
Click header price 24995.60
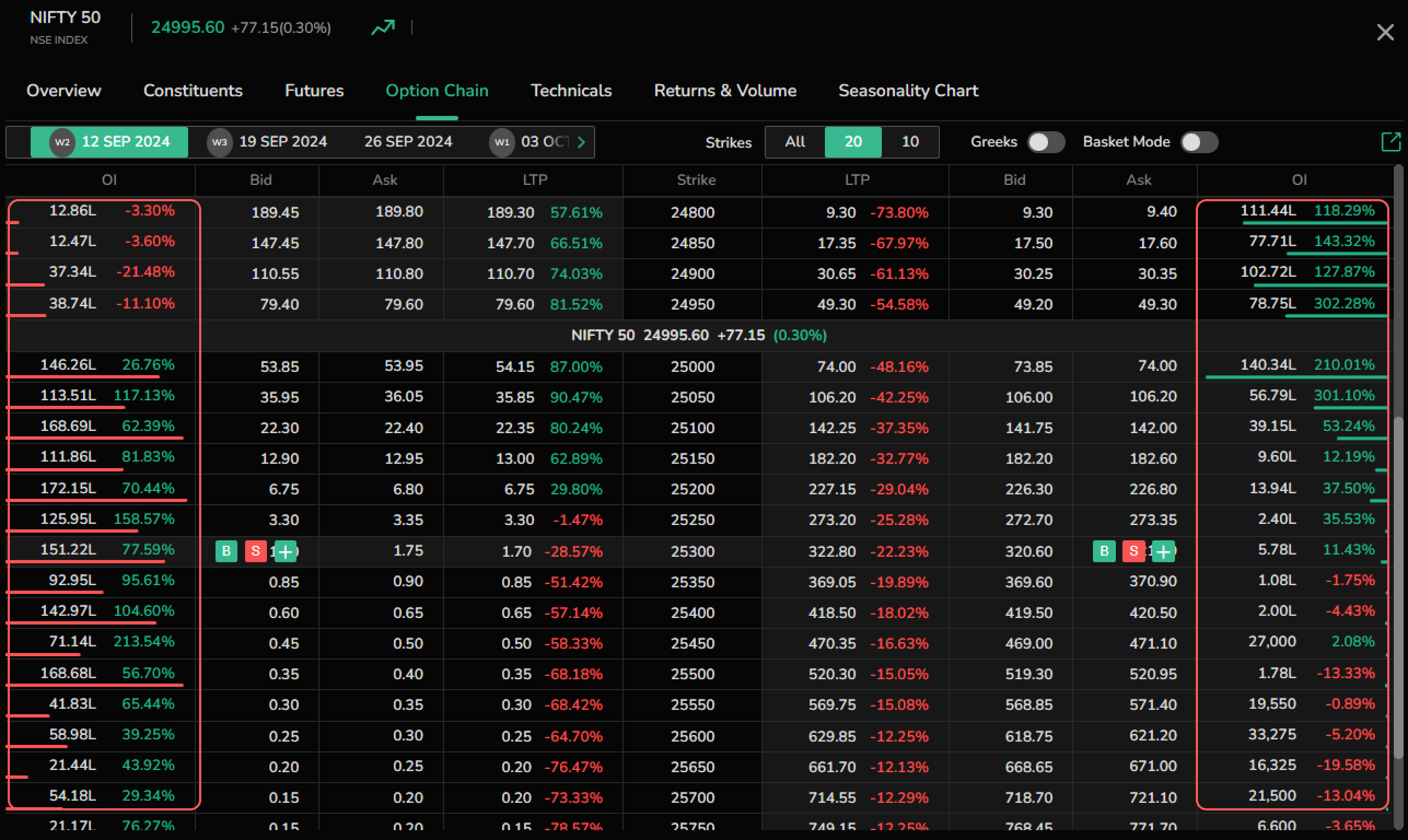(x=188, y=27)
